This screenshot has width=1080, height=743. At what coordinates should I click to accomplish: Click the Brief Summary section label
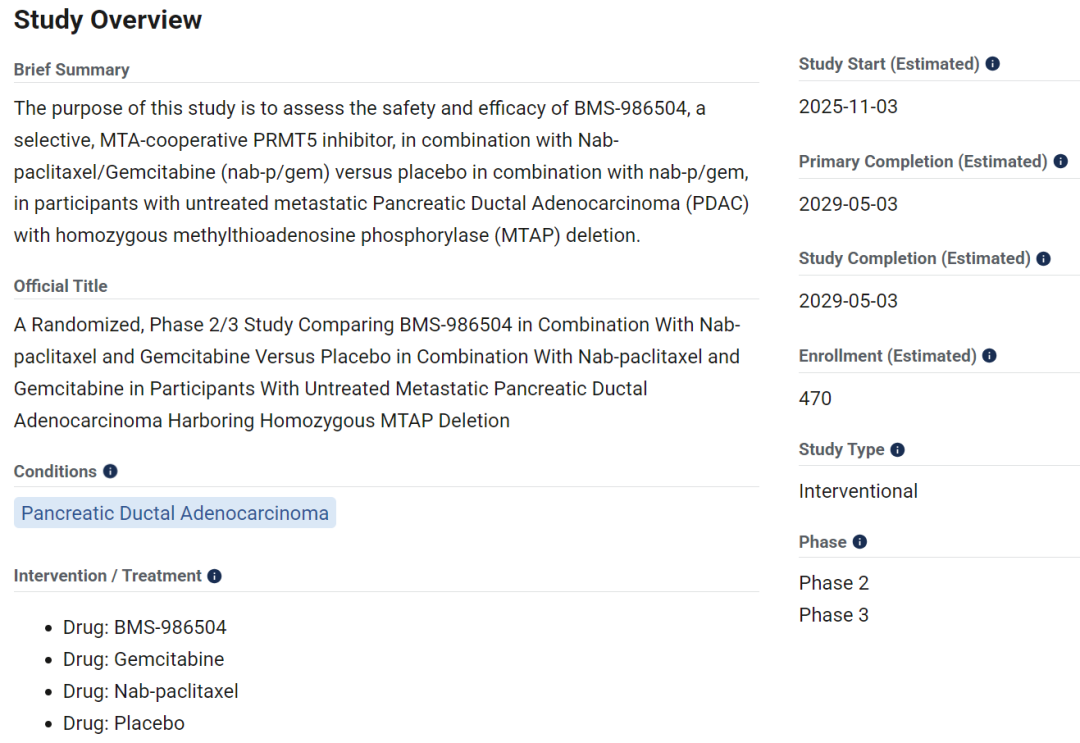click(x=72, y=70)
